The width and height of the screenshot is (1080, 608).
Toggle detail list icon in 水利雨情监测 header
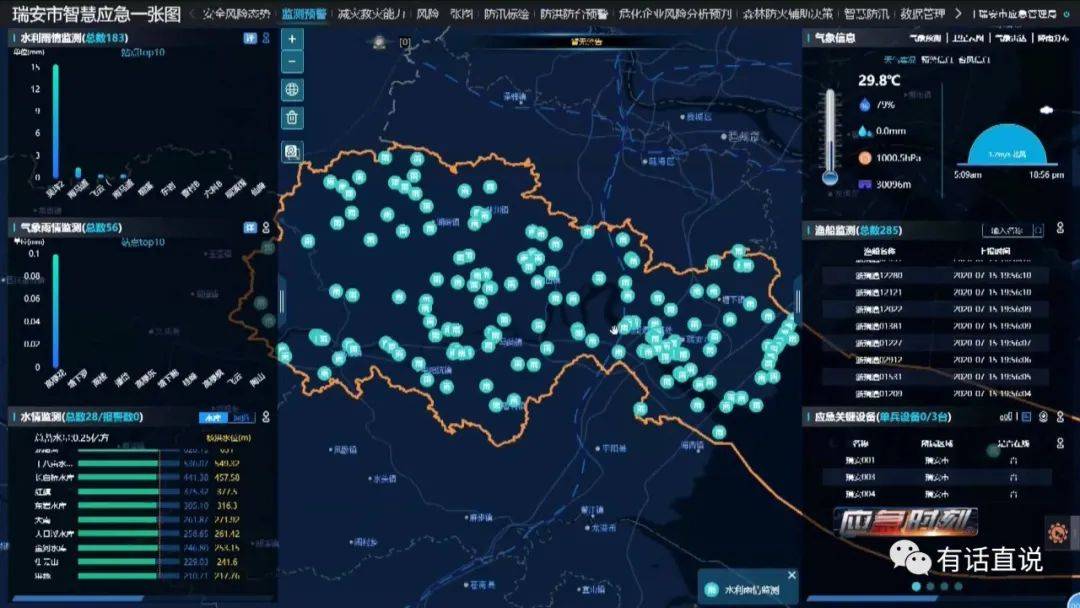(x=250, y=38)
